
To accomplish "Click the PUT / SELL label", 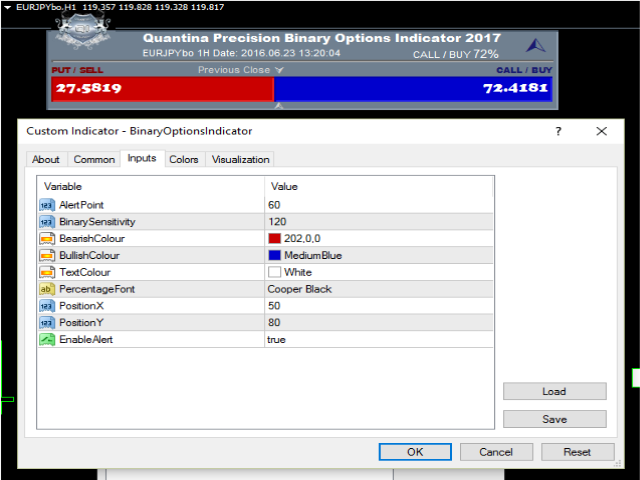I will click(x=77, y=70).
